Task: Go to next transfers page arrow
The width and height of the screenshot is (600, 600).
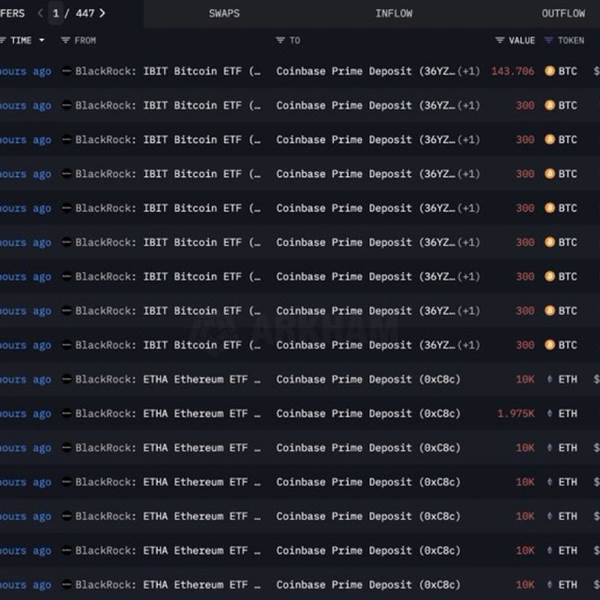Action: click(x=102, y=13)
